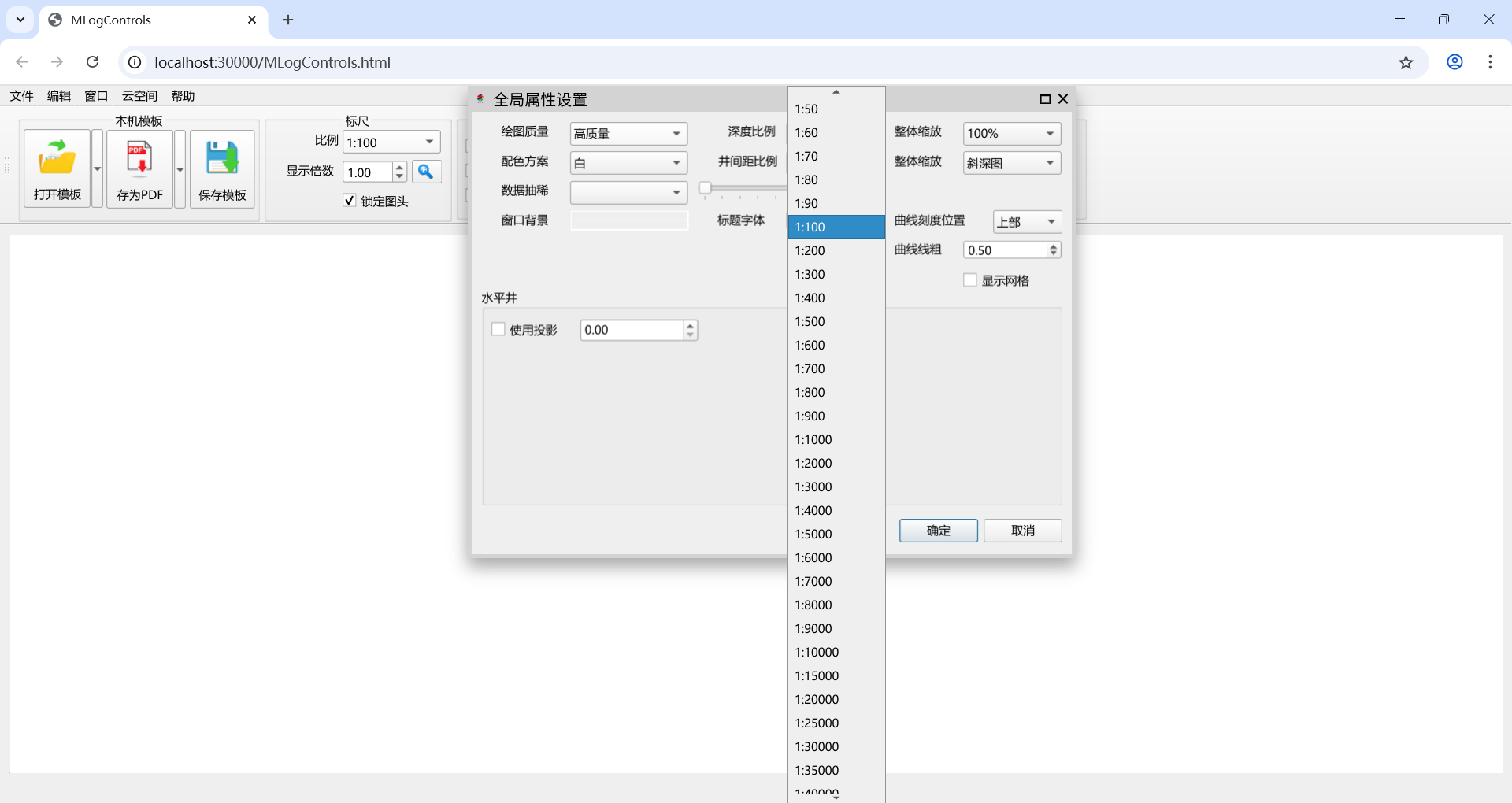
Task: Open the Cloud Space menu (云空间)
Action: (139, 96)
